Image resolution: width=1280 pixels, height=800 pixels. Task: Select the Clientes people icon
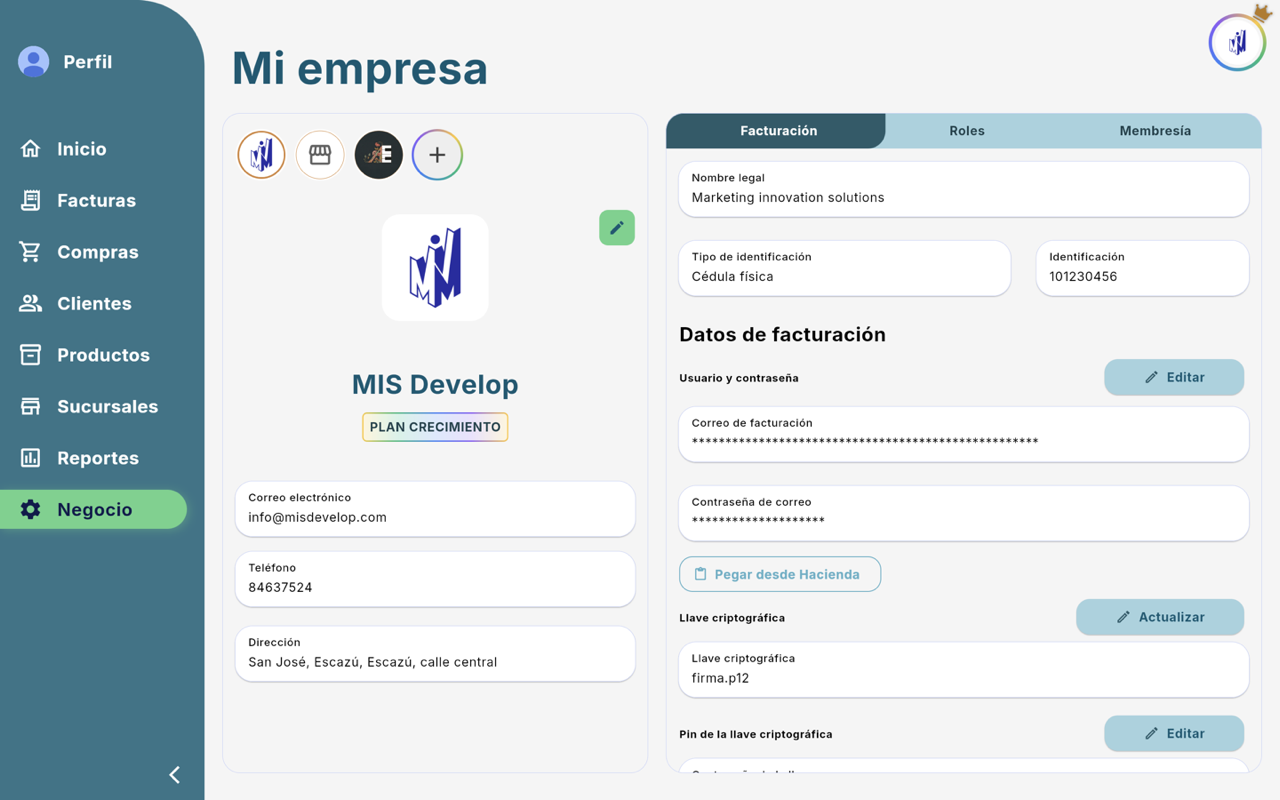(31, 303)
